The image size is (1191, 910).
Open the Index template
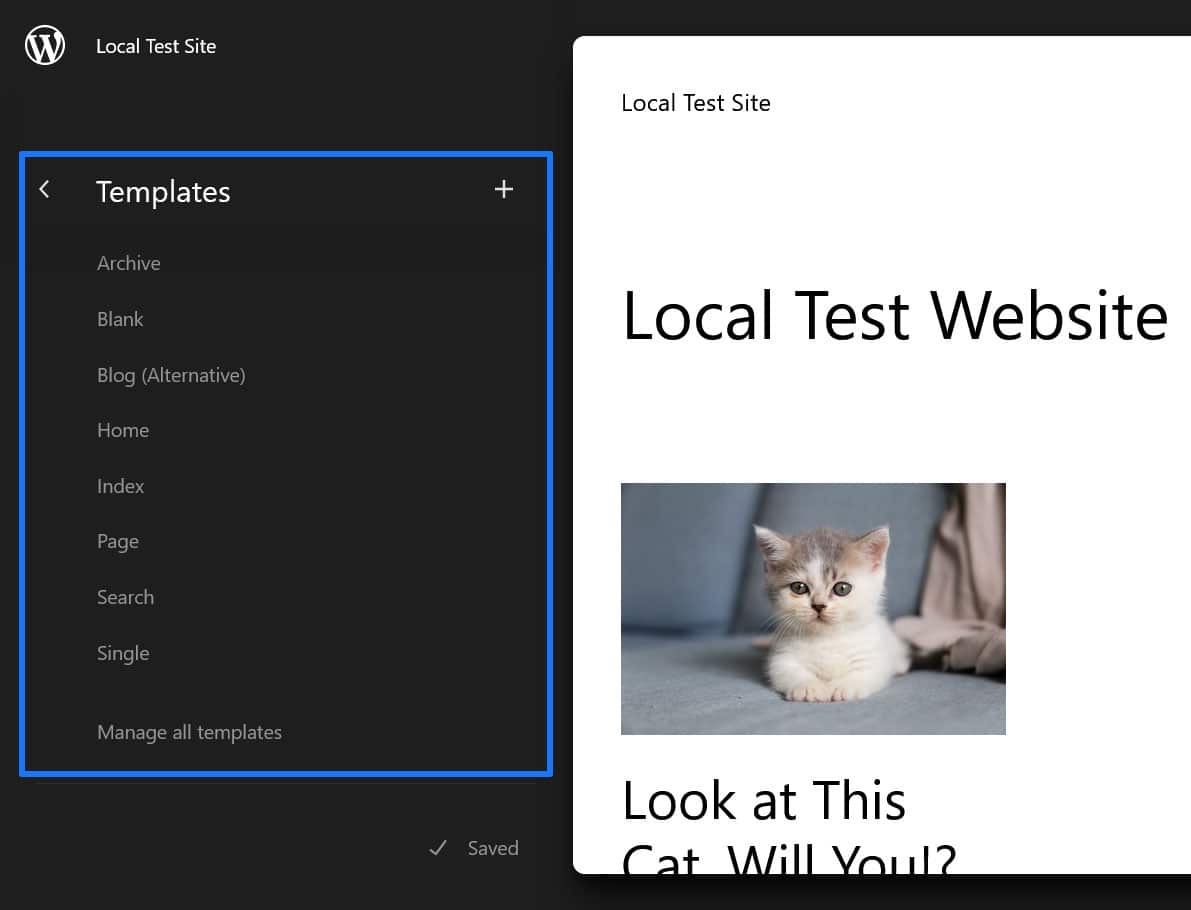(121, 486)
